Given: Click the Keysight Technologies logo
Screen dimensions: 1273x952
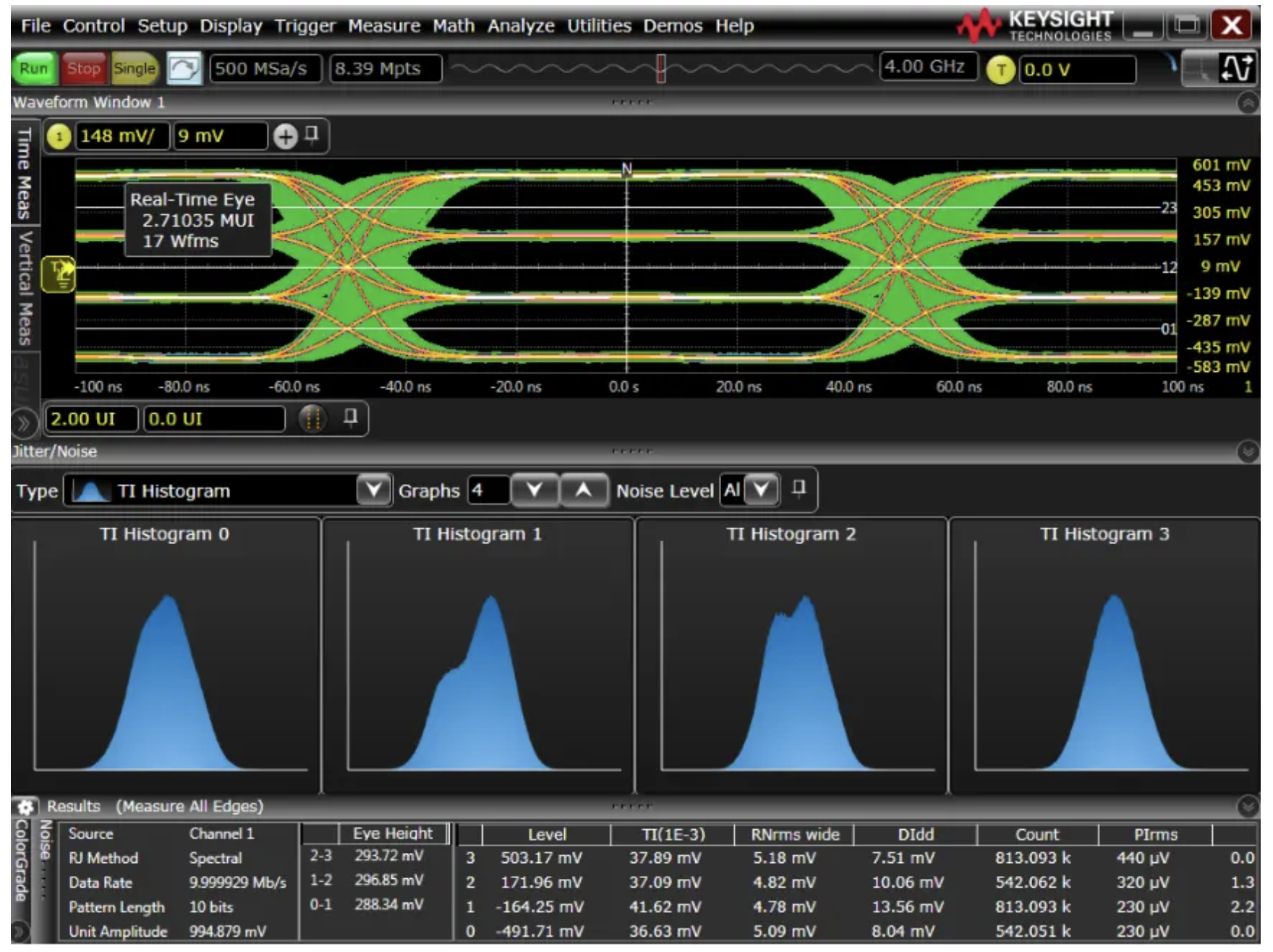Looking at the screenshot, I should (1035, 26).
